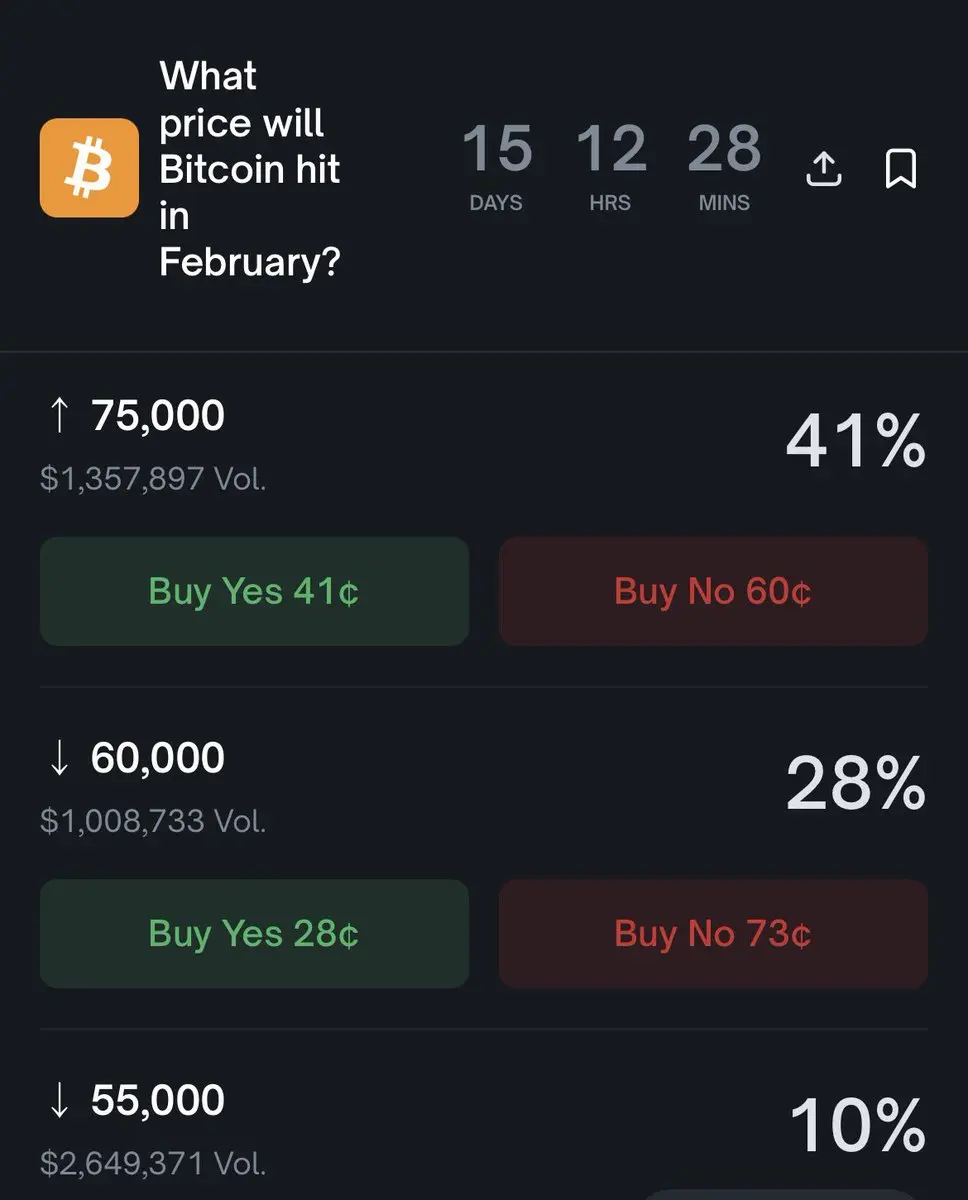Viewport: 968px width, 1200px height.
Task: Buy No at 73¢ for 60,000
Action: (x=713, y=933)
